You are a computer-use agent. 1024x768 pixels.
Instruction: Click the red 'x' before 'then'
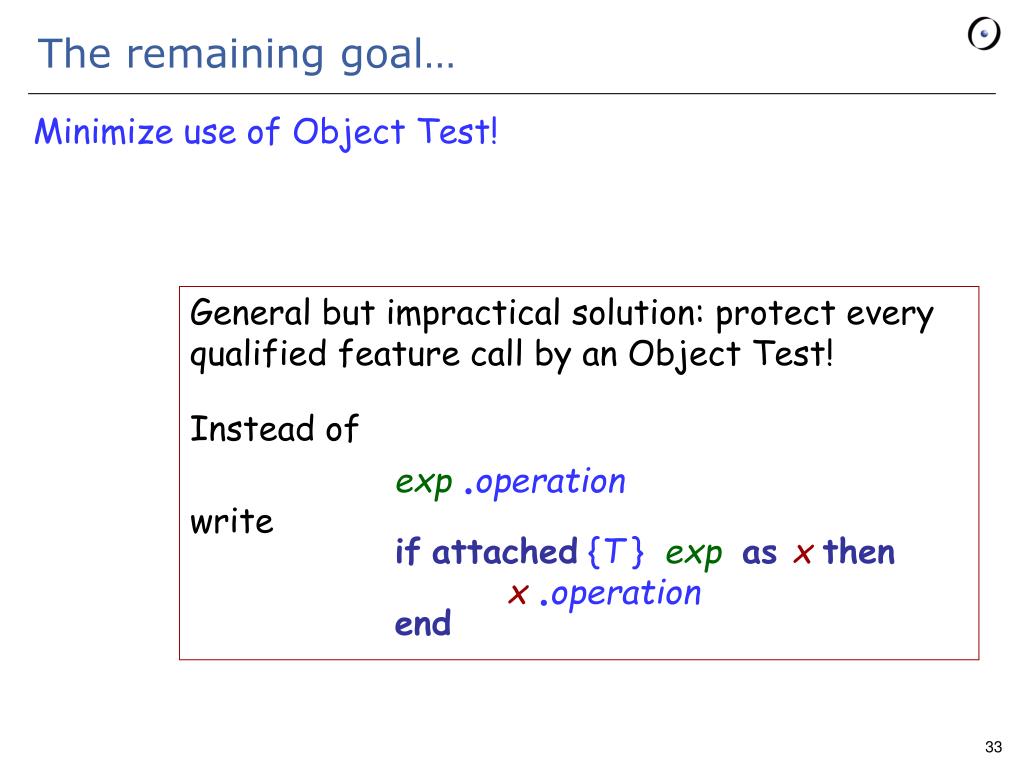click(x=803, y=554)
